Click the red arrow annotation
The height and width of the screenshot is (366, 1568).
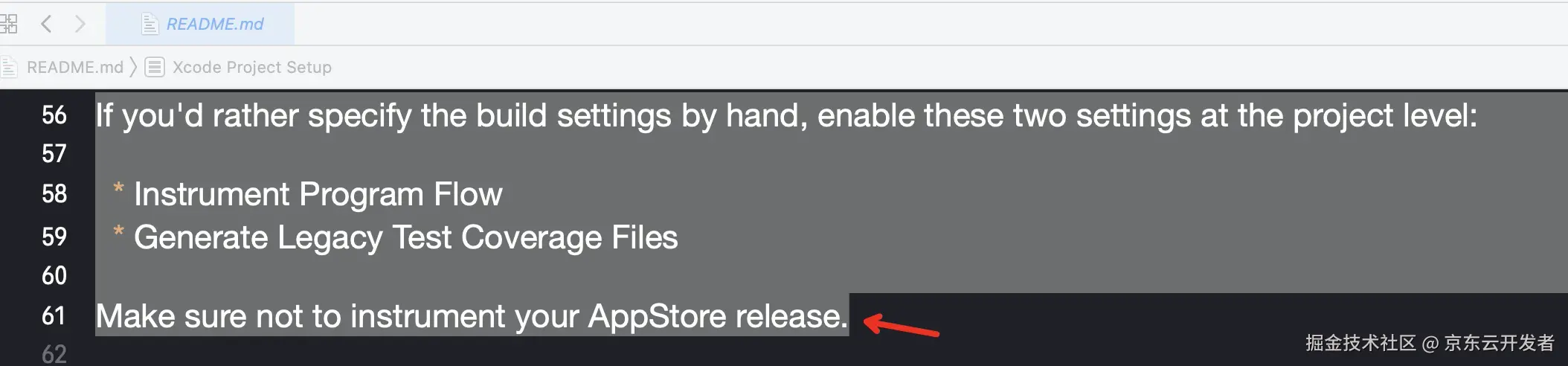tap(901, 326)
